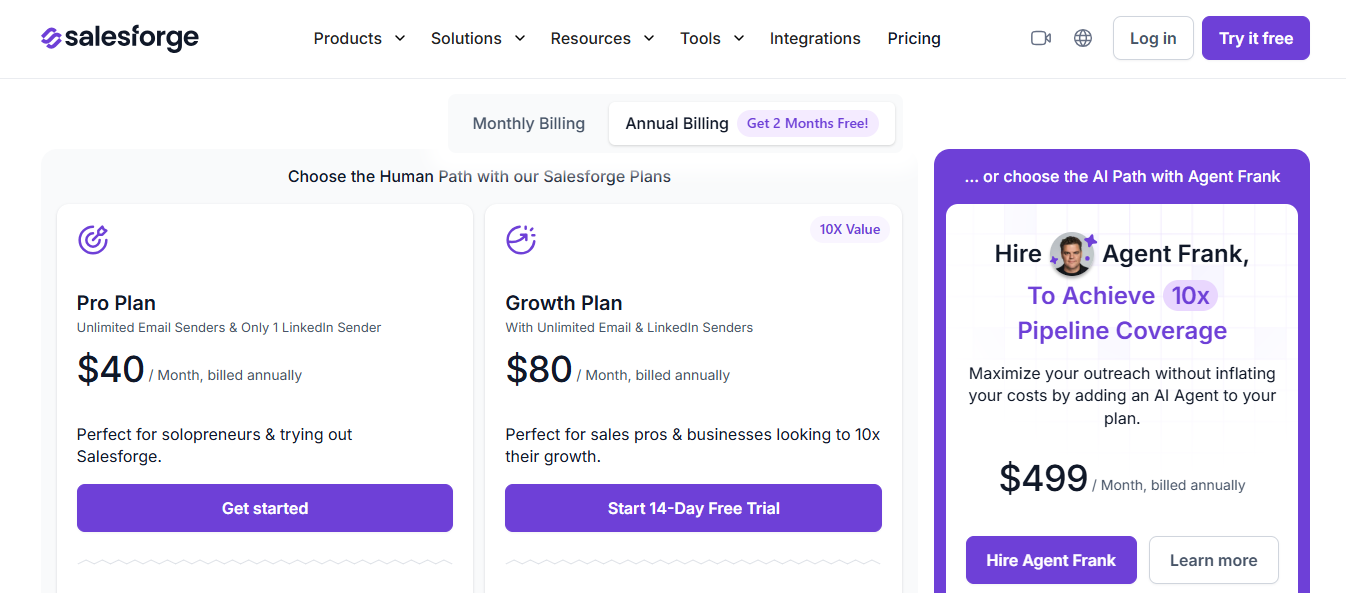1346x593 pixels.
Task: Click the Log in button
Action: [1152, 37]
